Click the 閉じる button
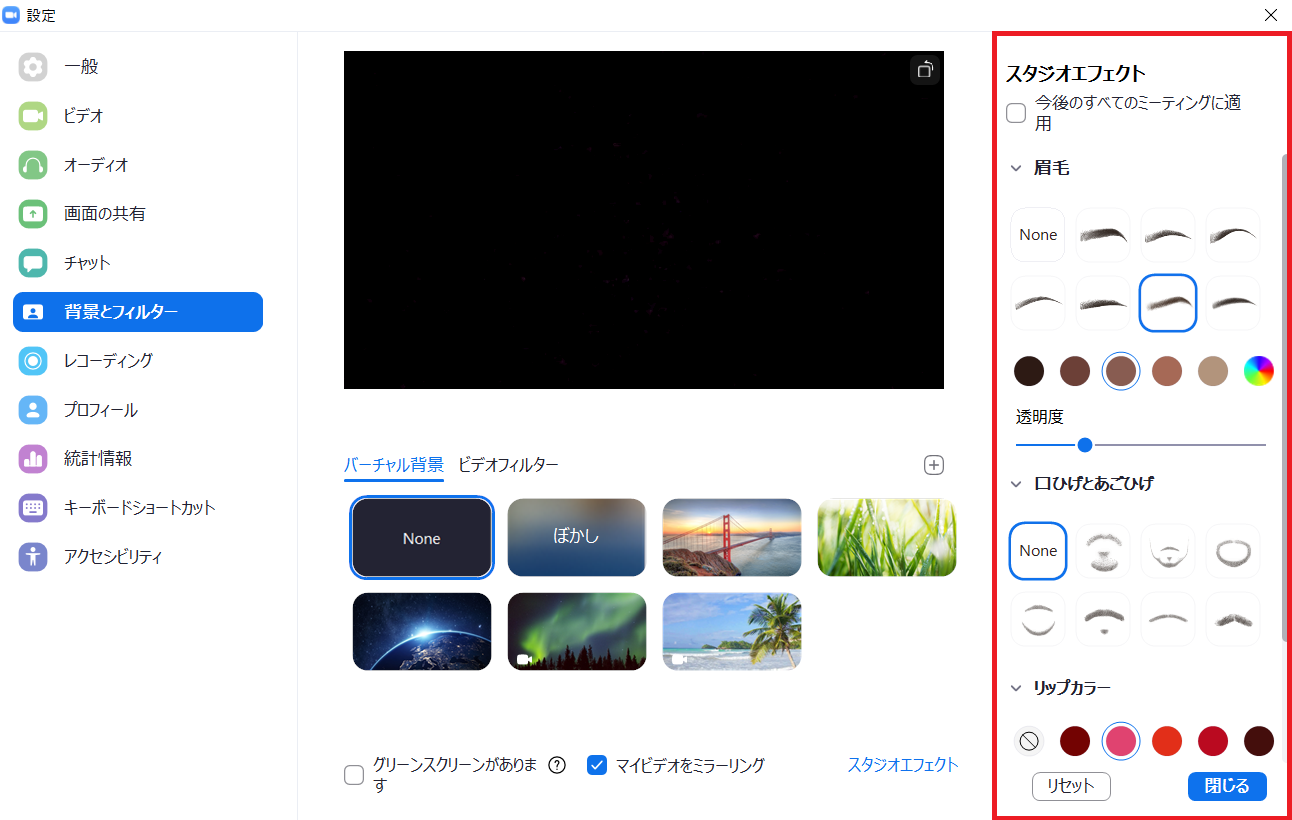The height and width of the screenshot is (820, 1292). coord(1226,786)
